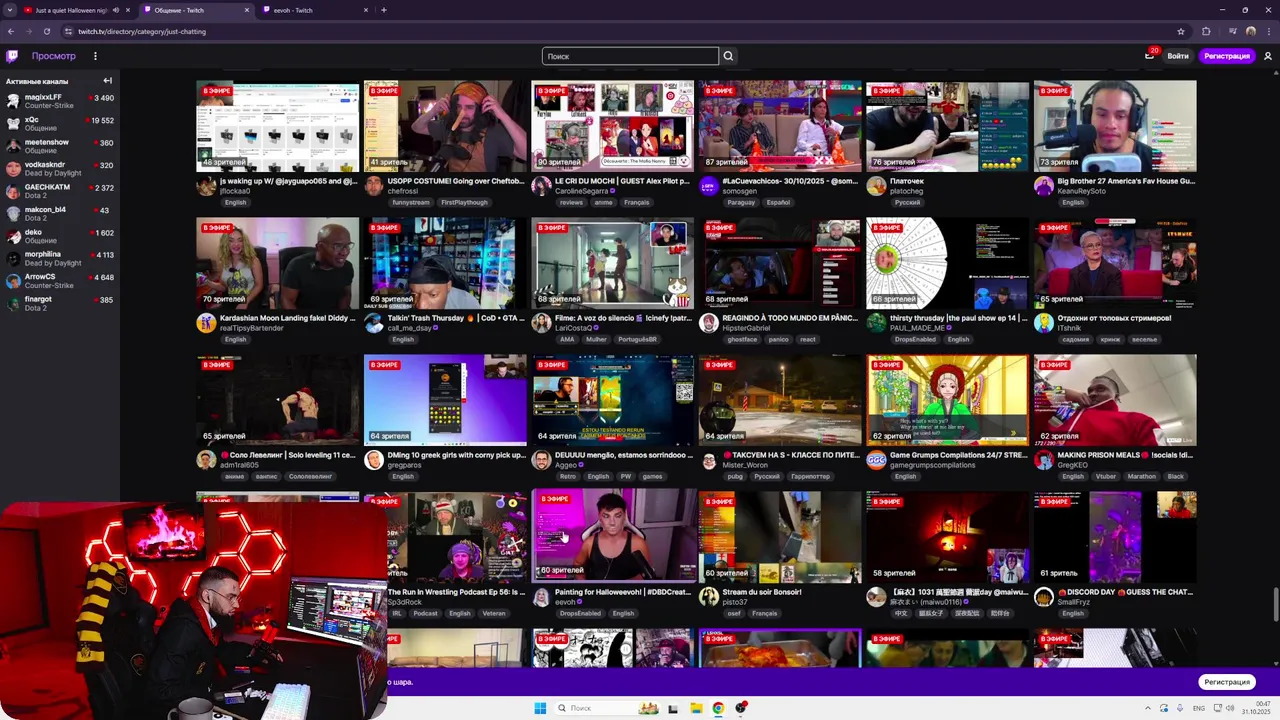The height and width of the screenshot is (720, 1280).
Task: Open meetenshow channel in sidebar
Action: (60, 146)
